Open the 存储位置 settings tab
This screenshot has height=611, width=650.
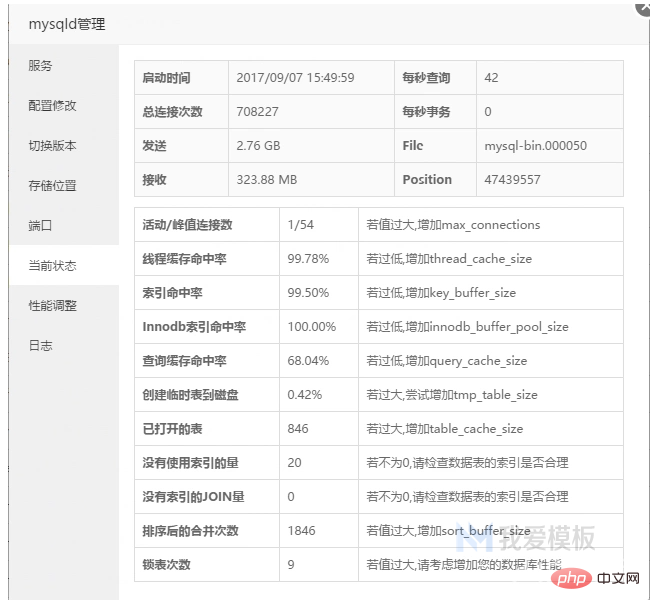tap(52, 186)
